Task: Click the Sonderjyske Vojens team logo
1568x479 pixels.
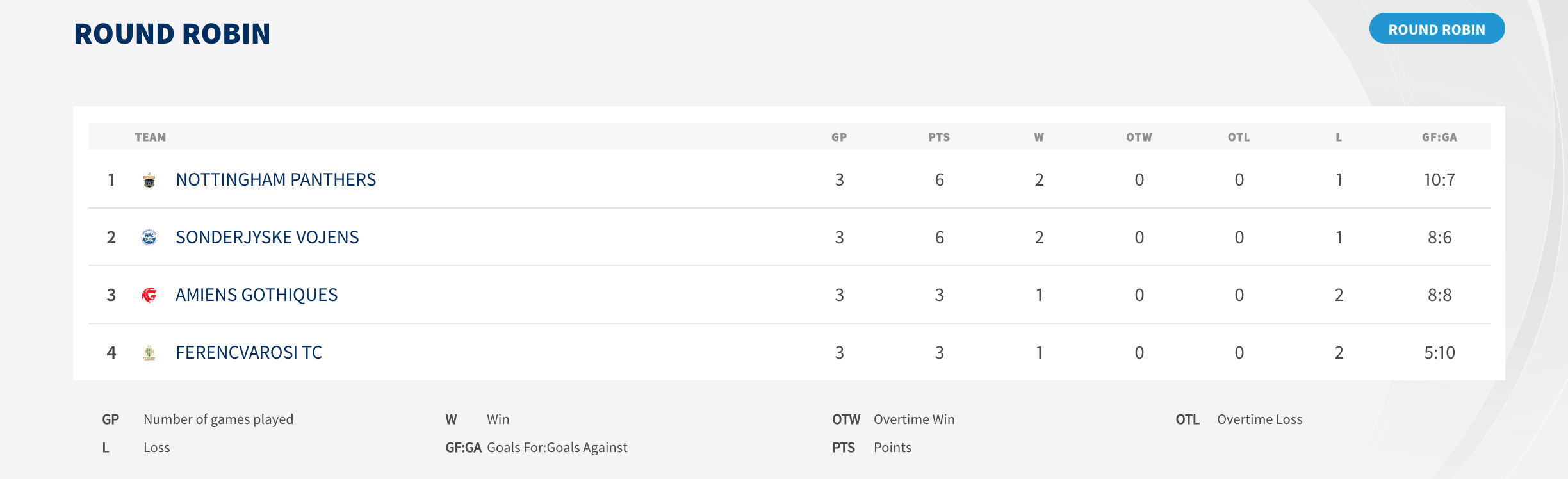Action: [x=149, y=238]
